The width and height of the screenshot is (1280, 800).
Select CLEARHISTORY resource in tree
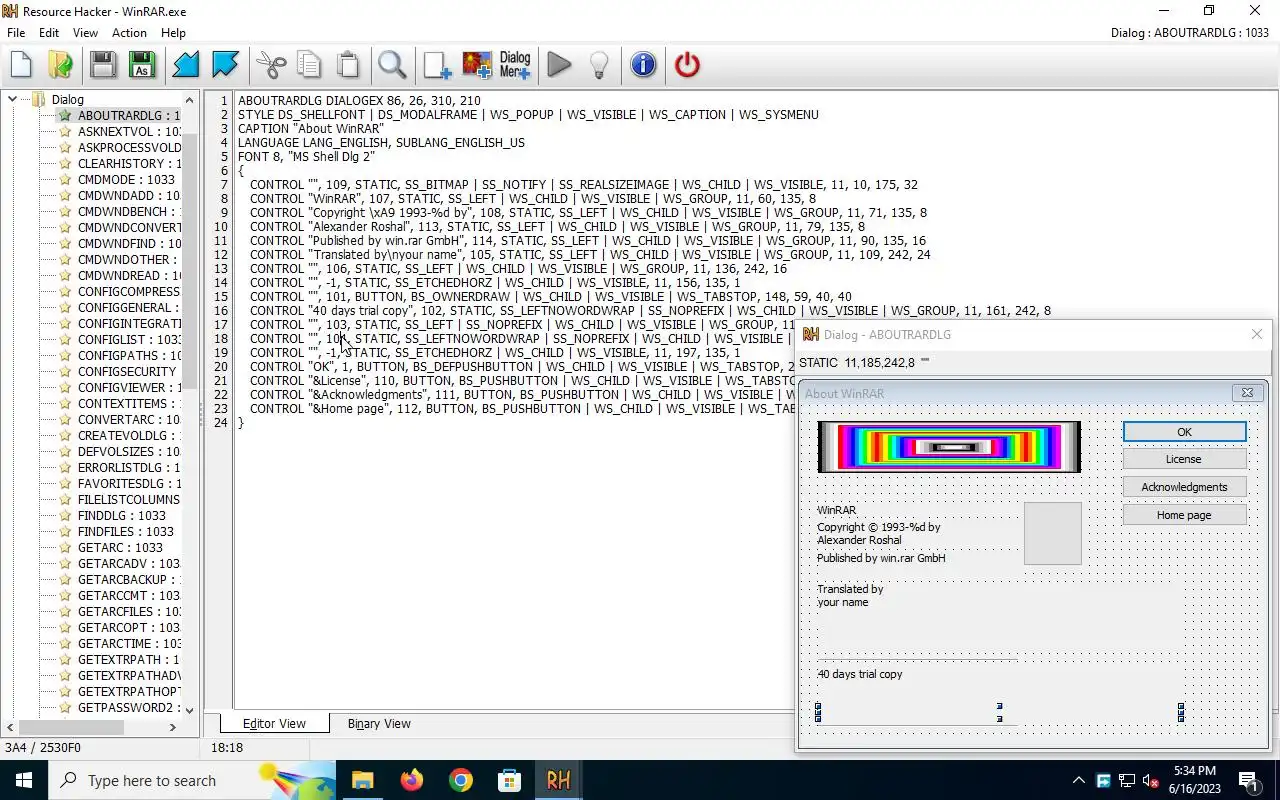pyautogui.click(x=129, y=164)
